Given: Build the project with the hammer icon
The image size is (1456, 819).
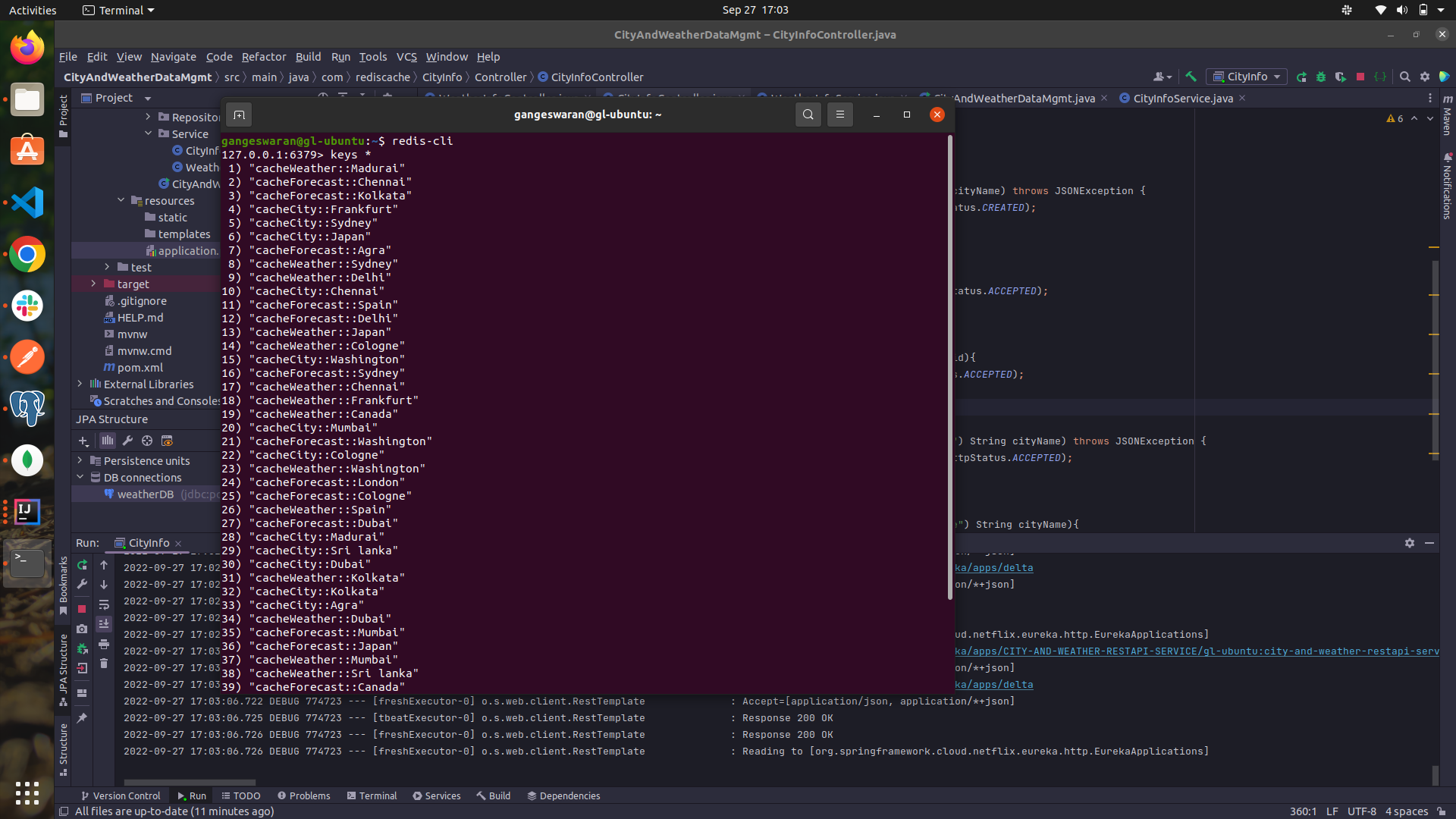Looking at the screenshot, I should [x=1191, y=77].
